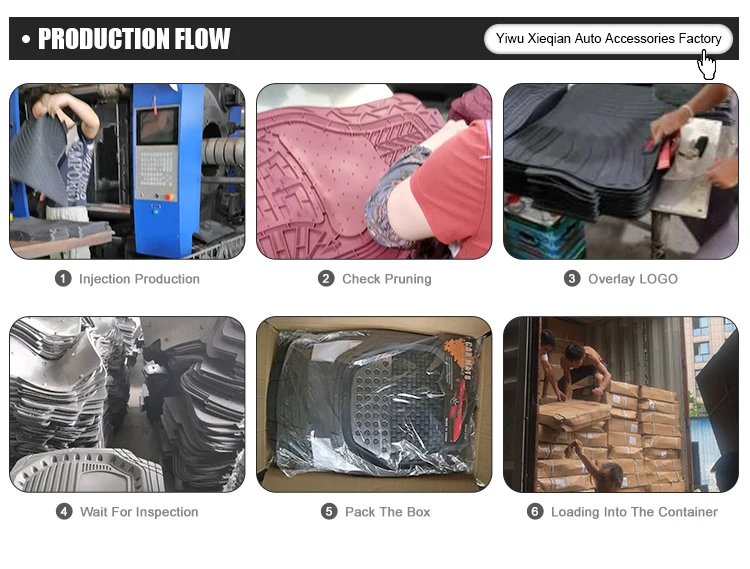Click the number 1 circle icon

63,278
